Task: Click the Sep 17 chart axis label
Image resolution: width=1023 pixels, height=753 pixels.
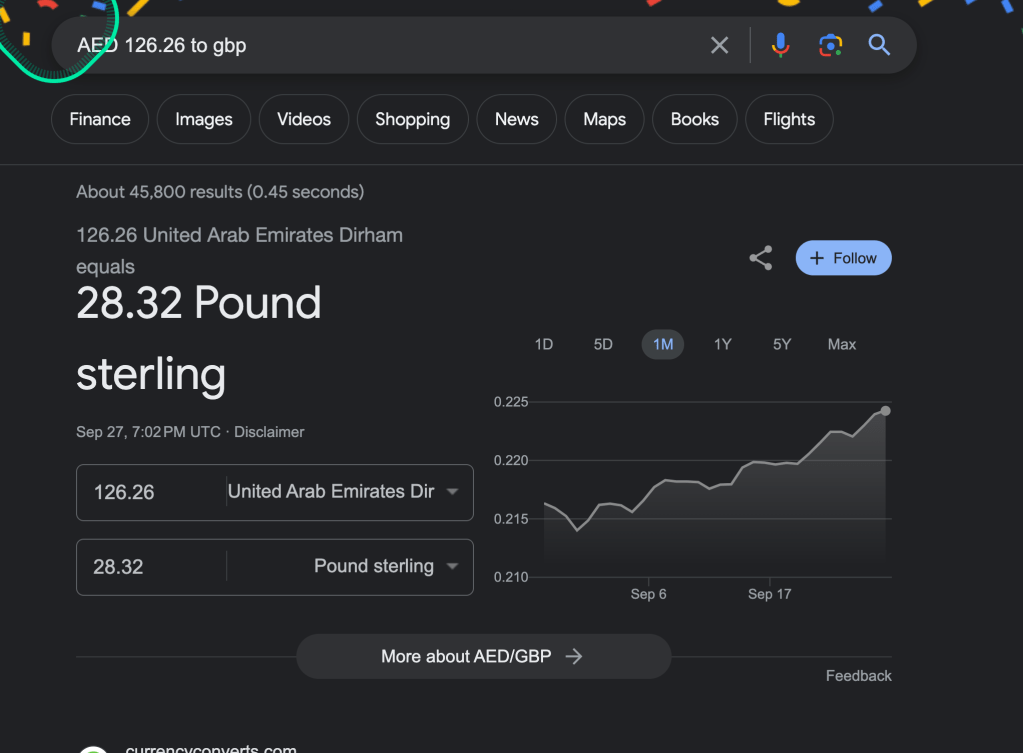Action: (x=769, y=594)
